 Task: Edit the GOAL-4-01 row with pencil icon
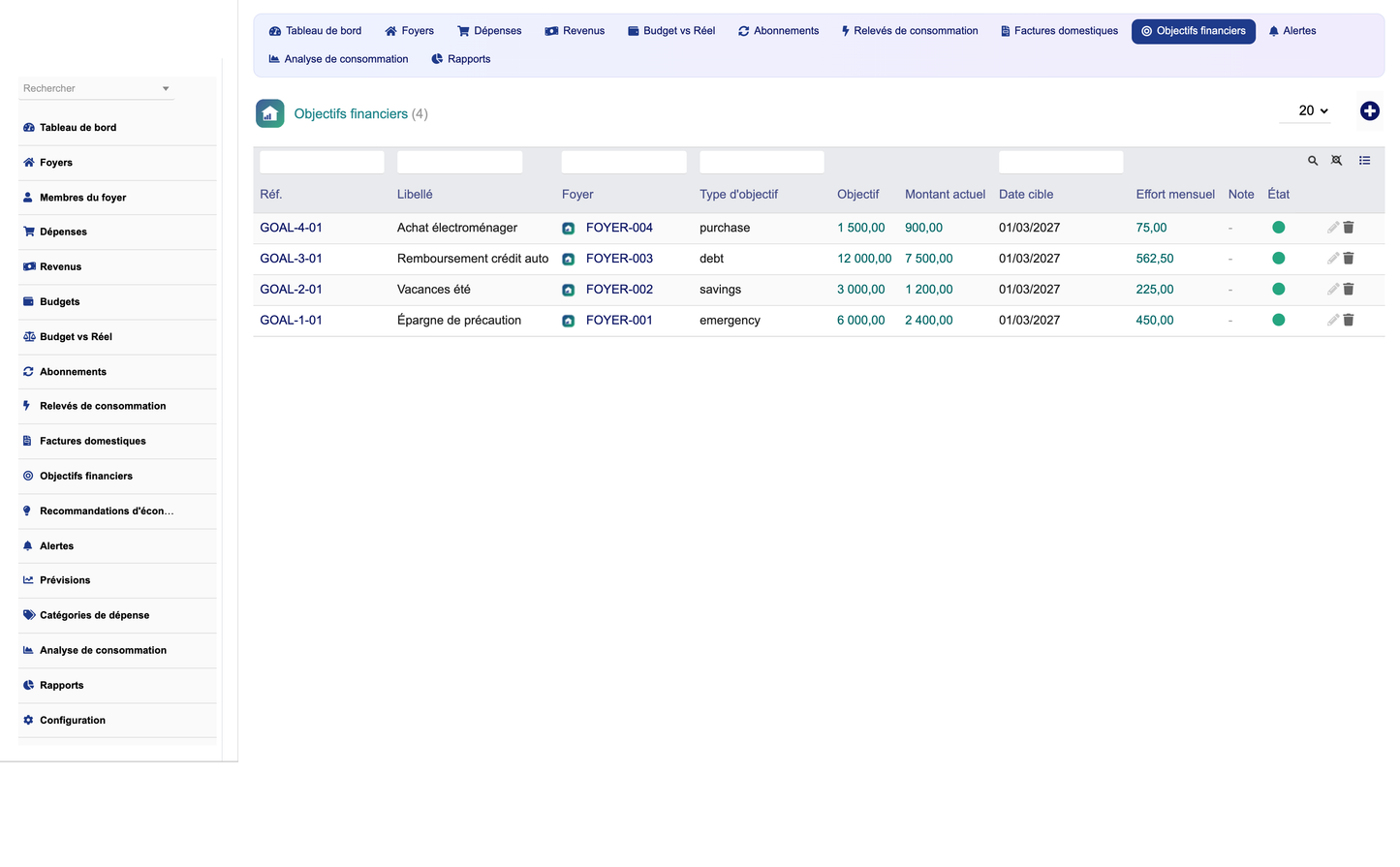[1332, 228]
